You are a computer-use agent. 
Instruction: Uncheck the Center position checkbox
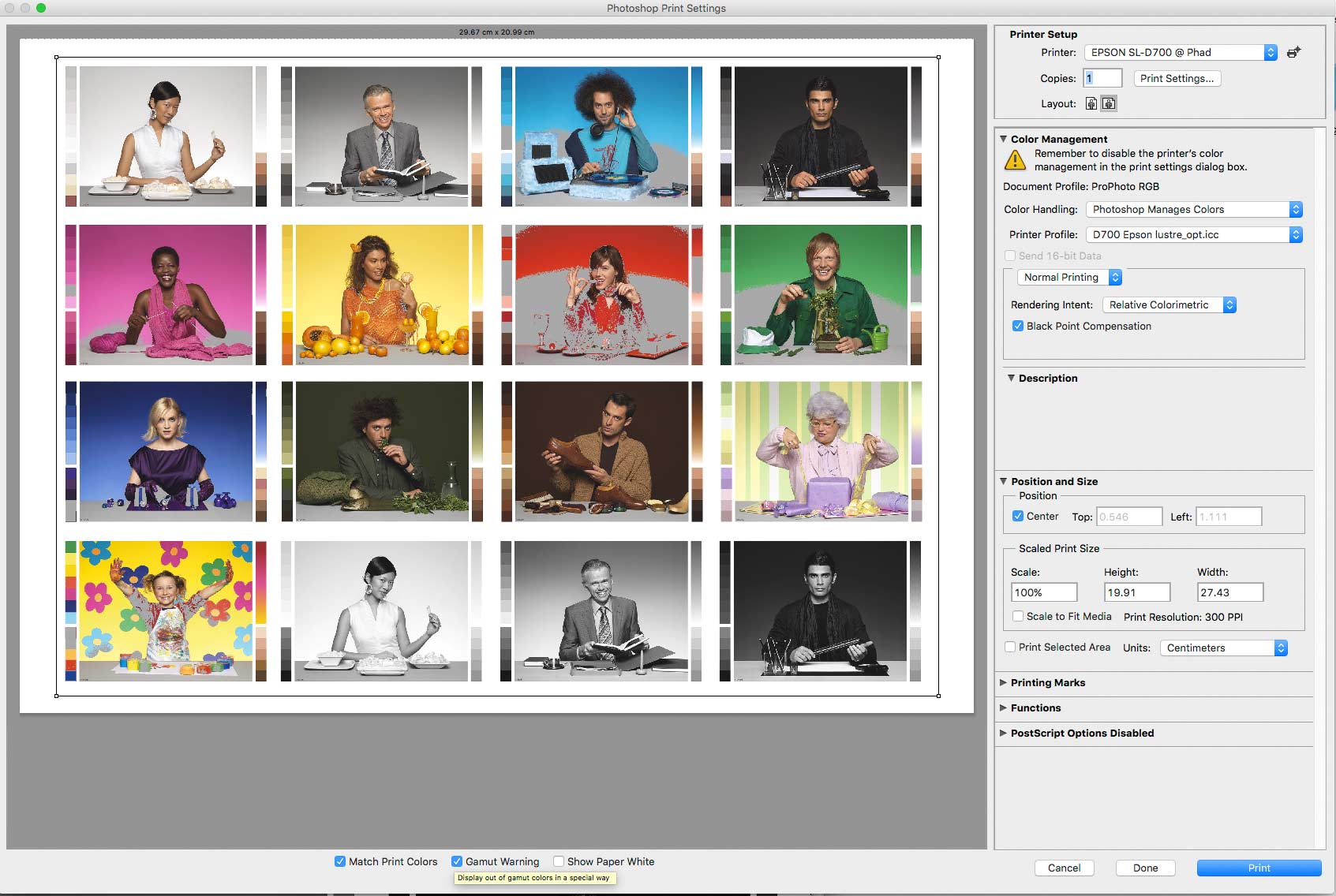(x=1018, y=516)
